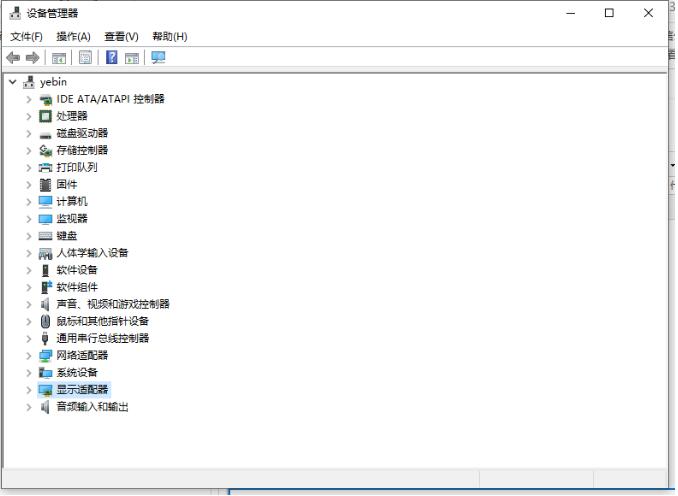The width and height of the screenshot is (678, 496).
Task: Click the 系统设备 icon
Action: [45, 373]
